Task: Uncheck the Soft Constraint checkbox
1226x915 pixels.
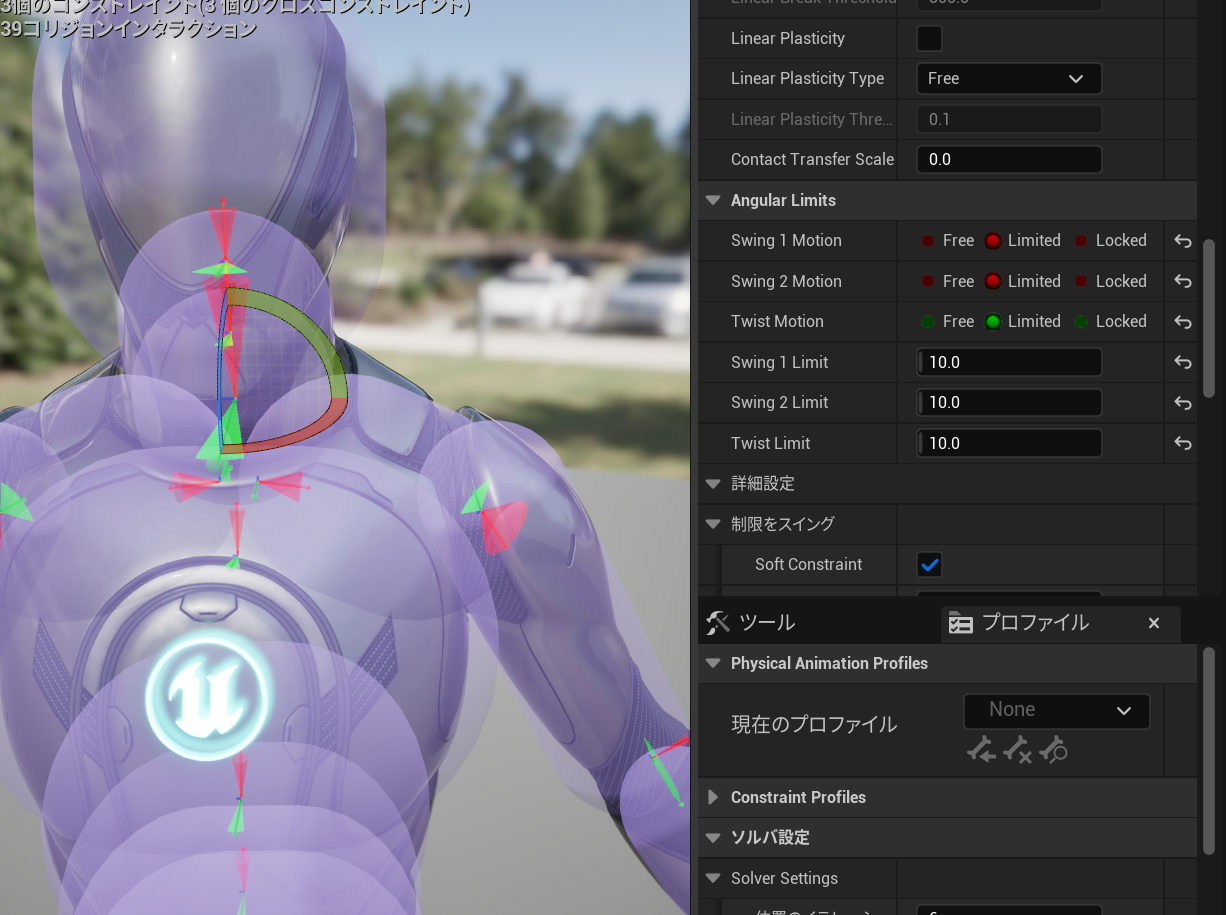Action: pyautogui.click(x=930, y=565)
